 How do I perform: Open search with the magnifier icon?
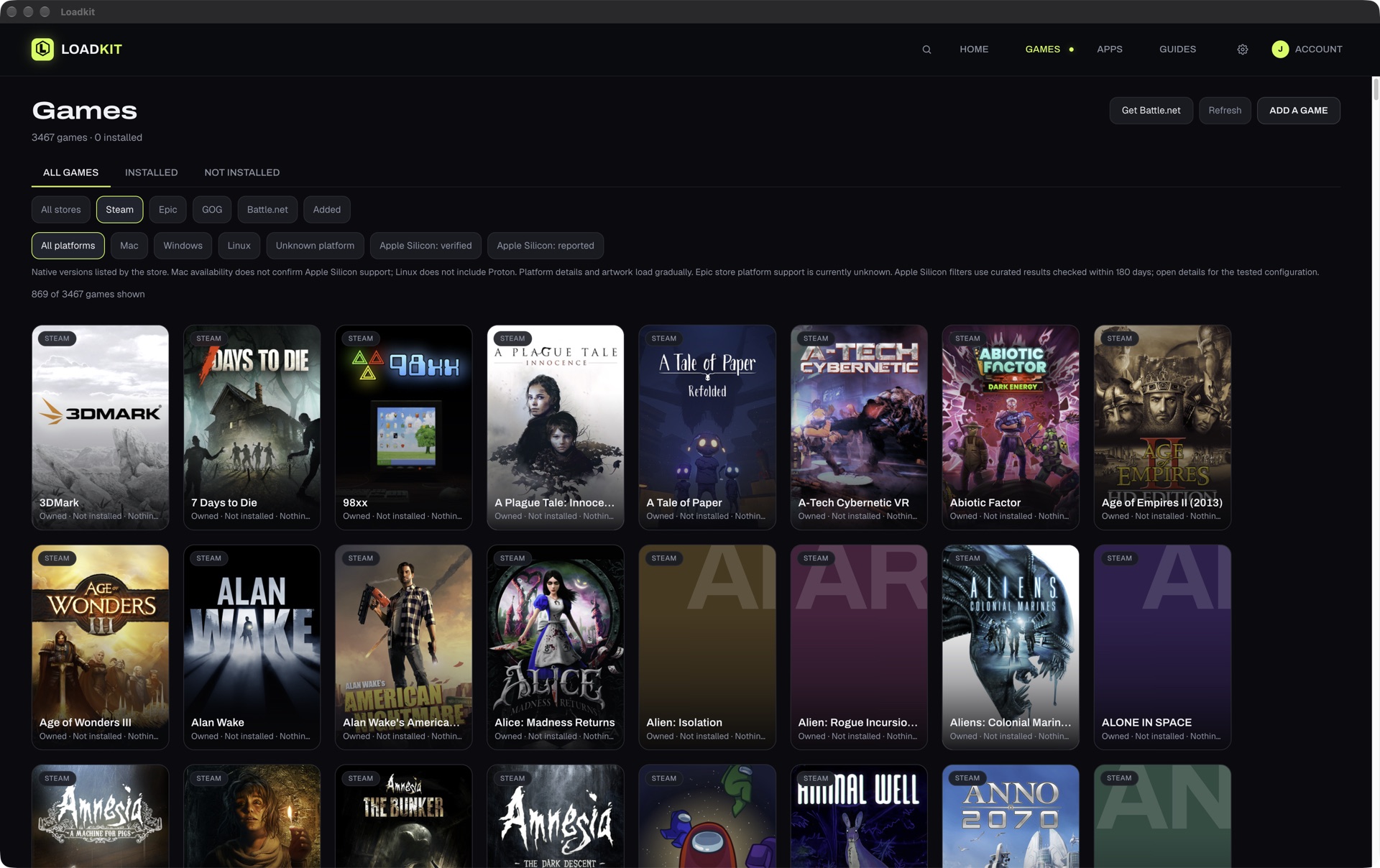[926, 50]
